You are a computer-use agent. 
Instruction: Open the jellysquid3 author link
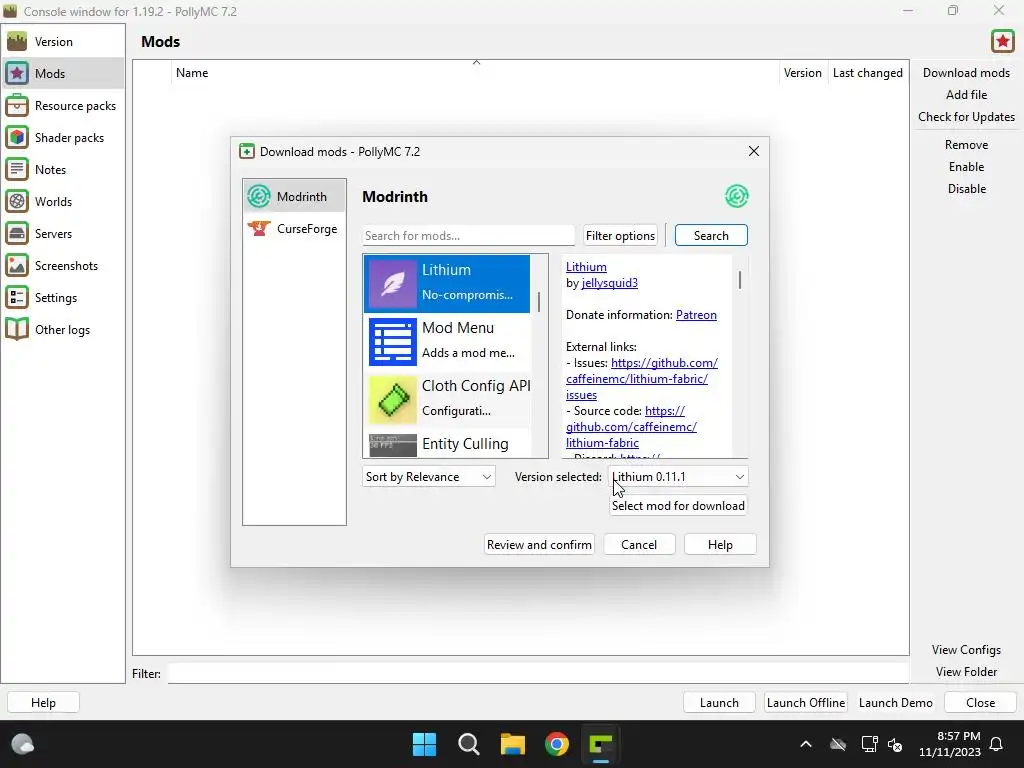[x=609, y=283]
